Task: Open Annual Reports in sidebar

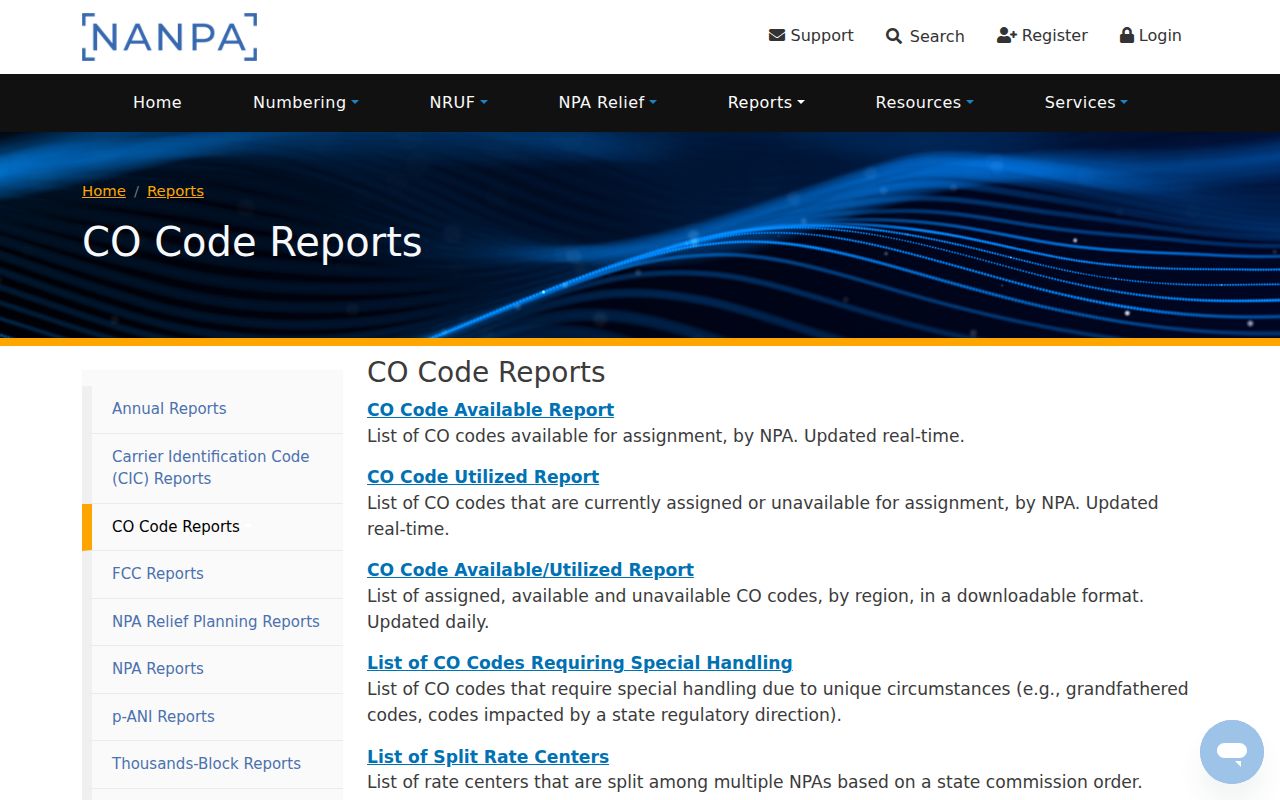Action: pos(217,409)
